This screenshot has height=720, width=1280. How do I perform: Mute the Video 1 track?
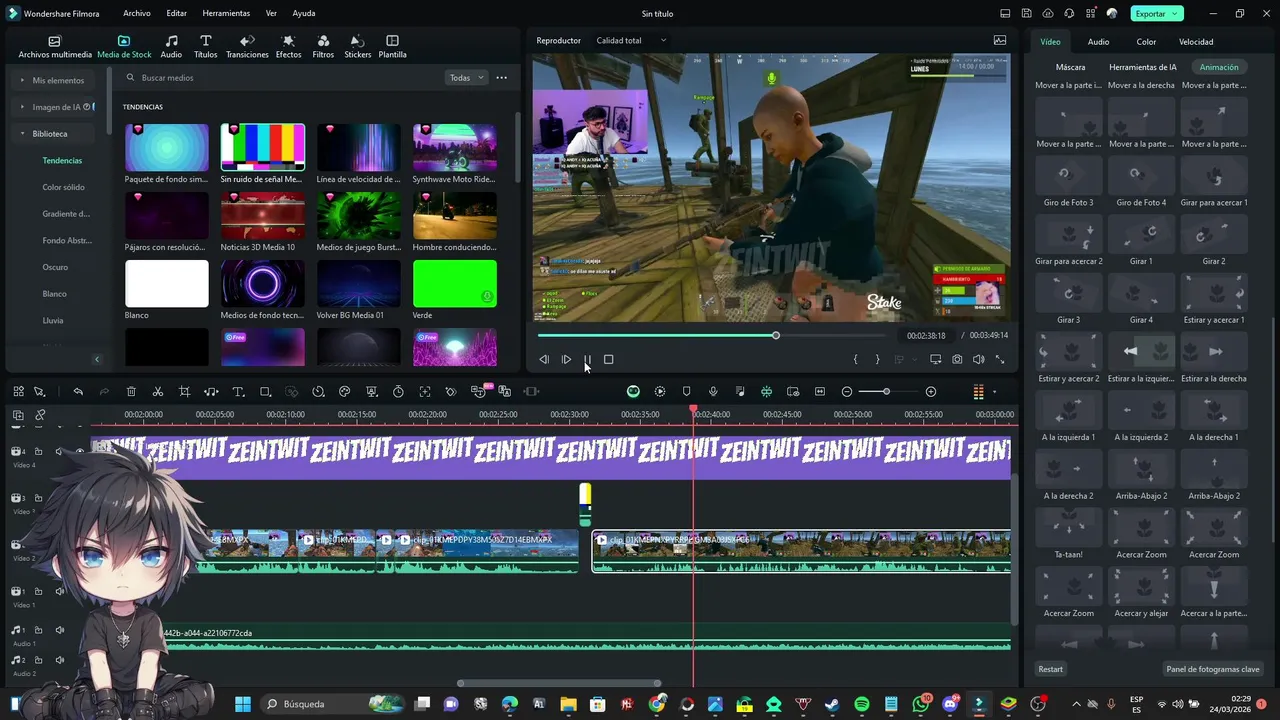[59, 591]
